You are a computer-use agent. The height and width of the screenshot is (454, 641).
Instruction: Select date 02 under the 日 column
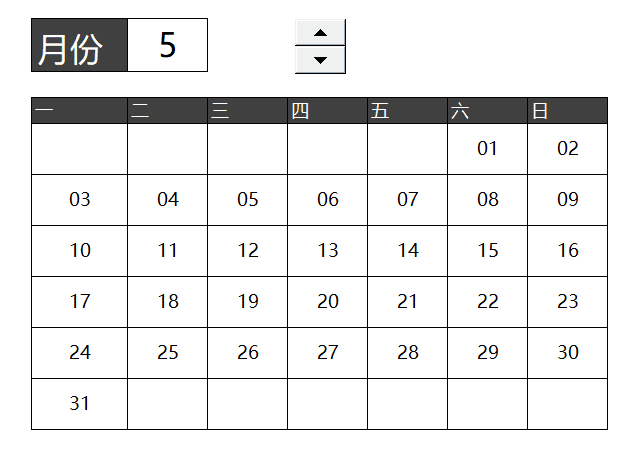pos(568,149)
